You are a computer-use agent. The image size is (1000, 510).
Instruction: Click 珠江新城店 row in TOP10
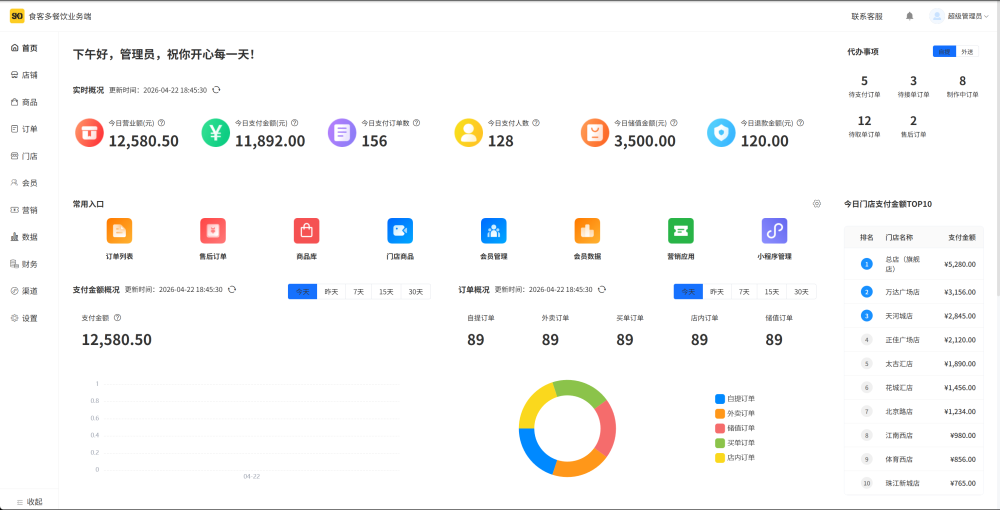pyautogui.click(x=914, y=483)
